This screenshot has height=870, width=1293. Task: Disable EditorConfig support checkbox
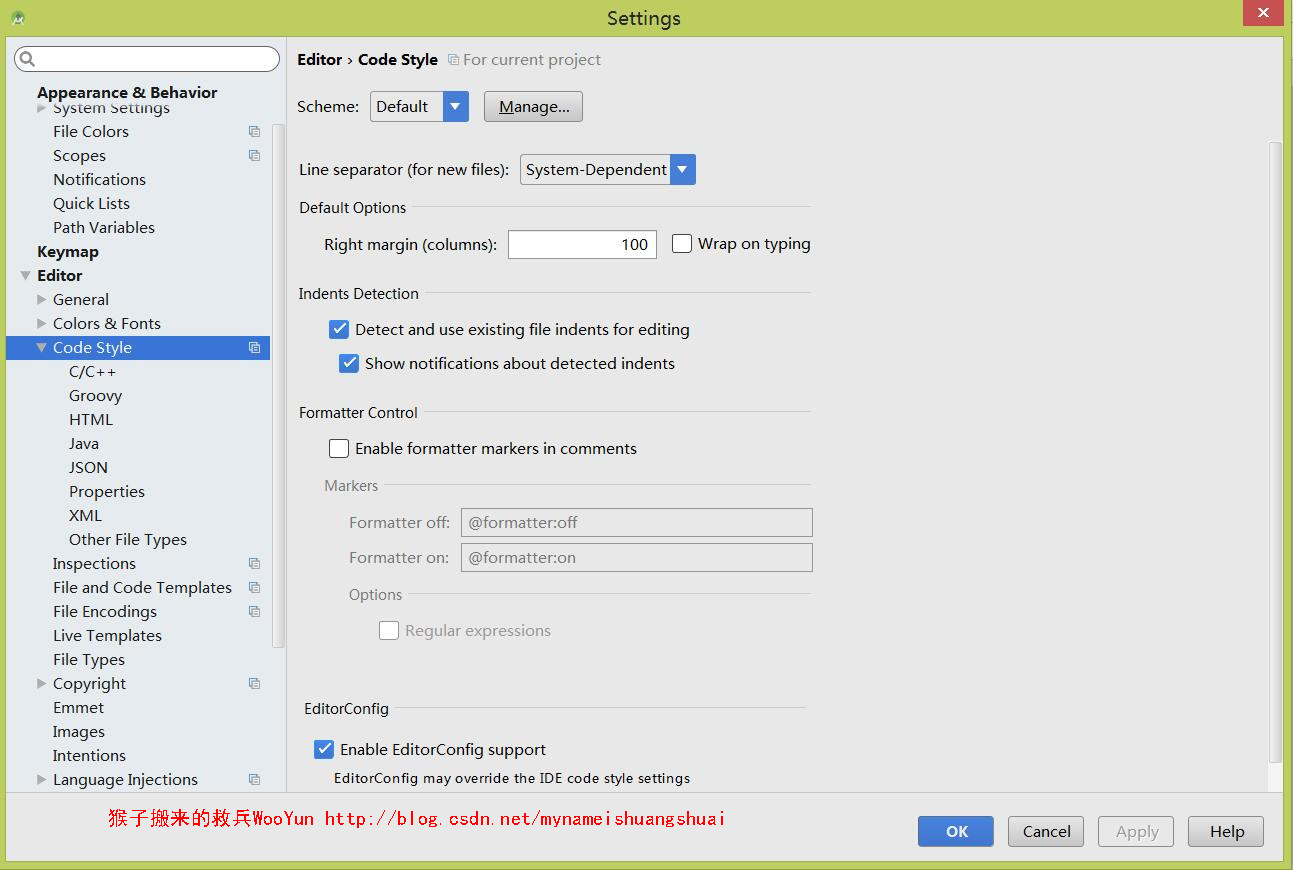tap(324, 749)
